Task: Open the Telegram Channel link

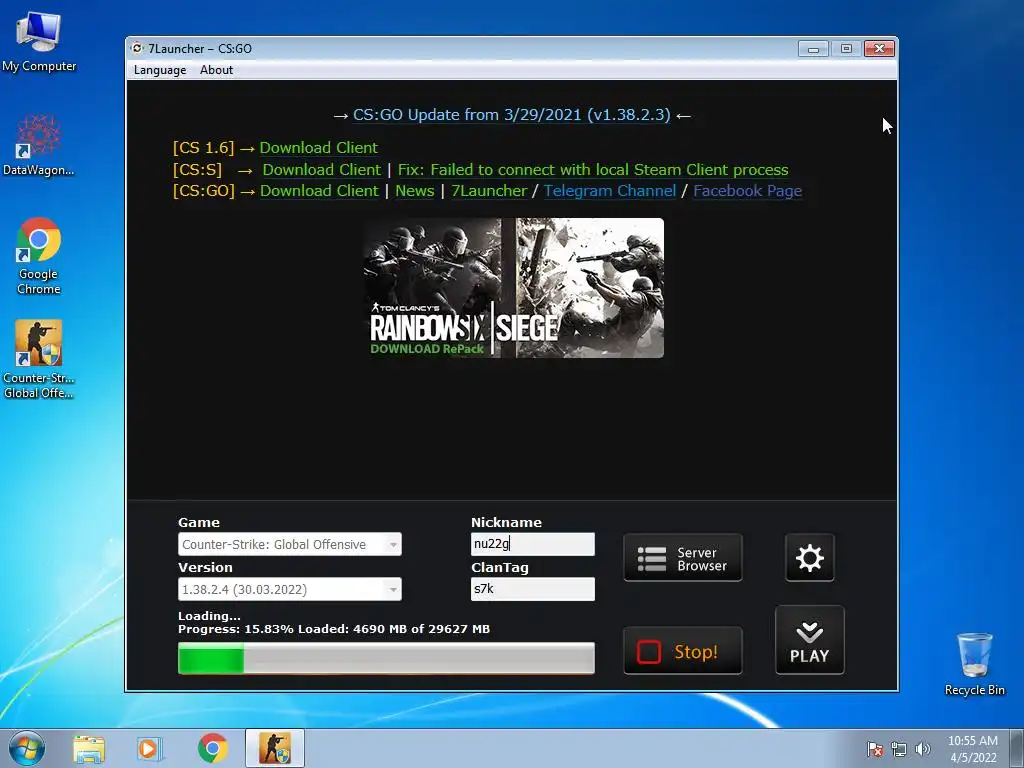Action: (609, 191)
